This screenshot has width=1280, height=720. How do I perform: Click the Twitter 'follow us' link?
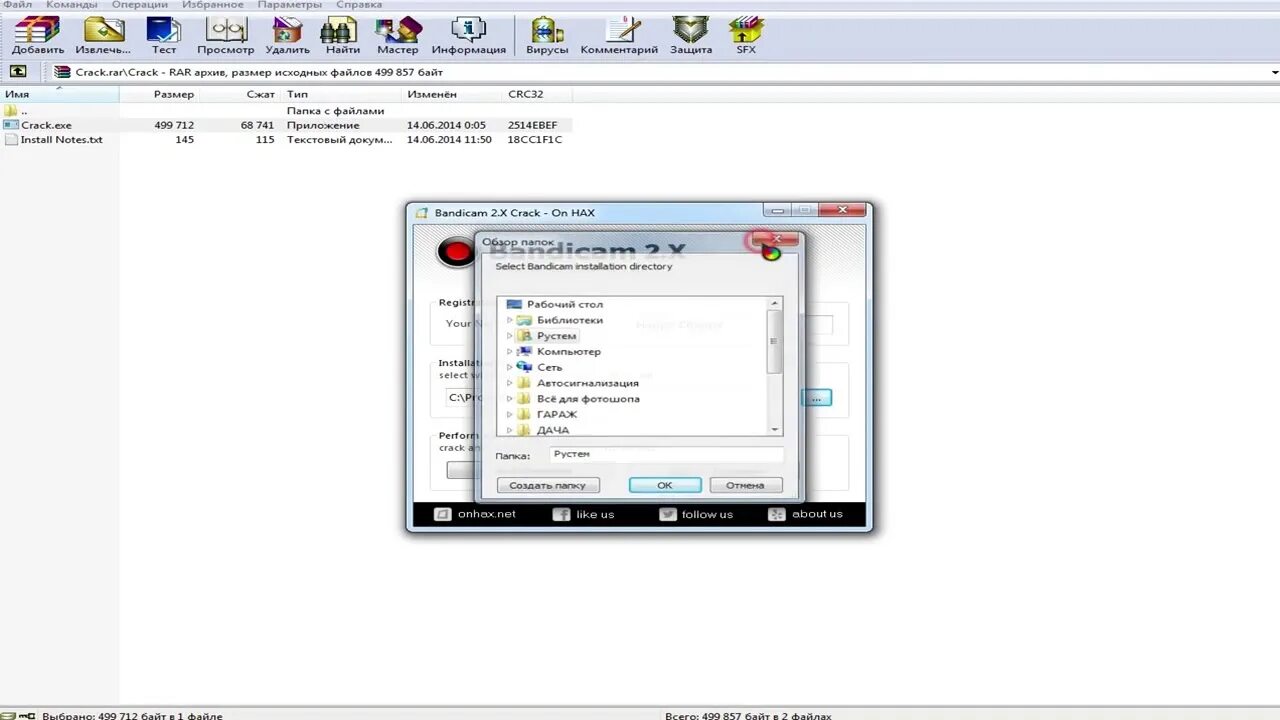(x=696, y=514)
